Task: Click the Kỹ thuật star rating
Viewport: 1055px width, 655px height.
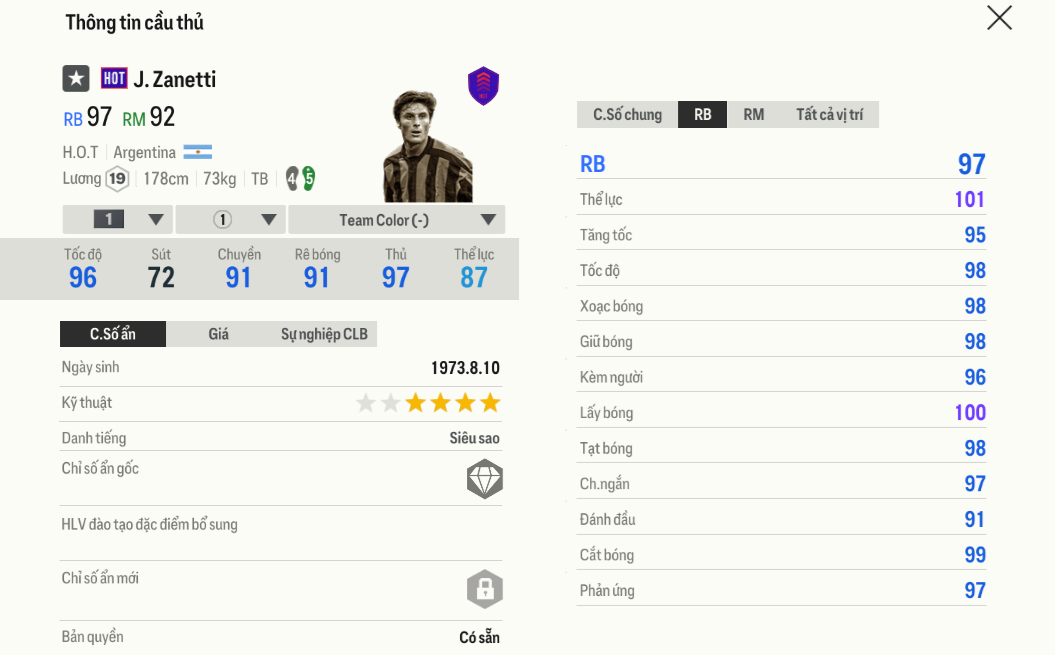Action: pyautogui.click(x=428, y=403)
